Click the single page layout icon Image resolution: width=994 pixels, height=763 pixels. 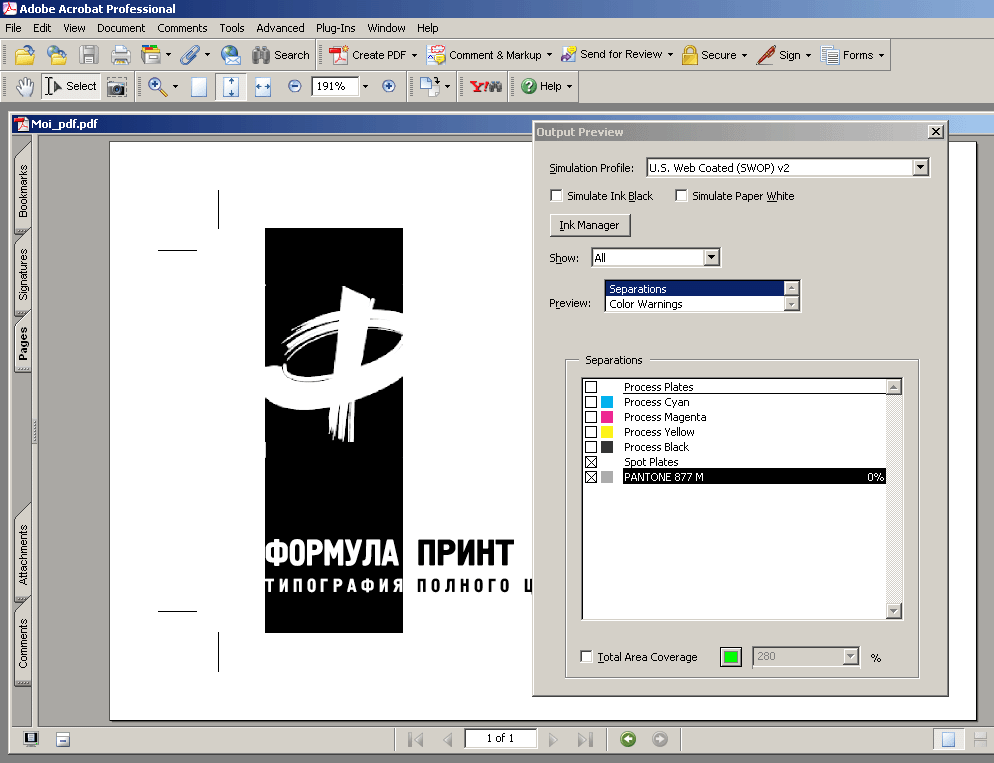(948, 740)
